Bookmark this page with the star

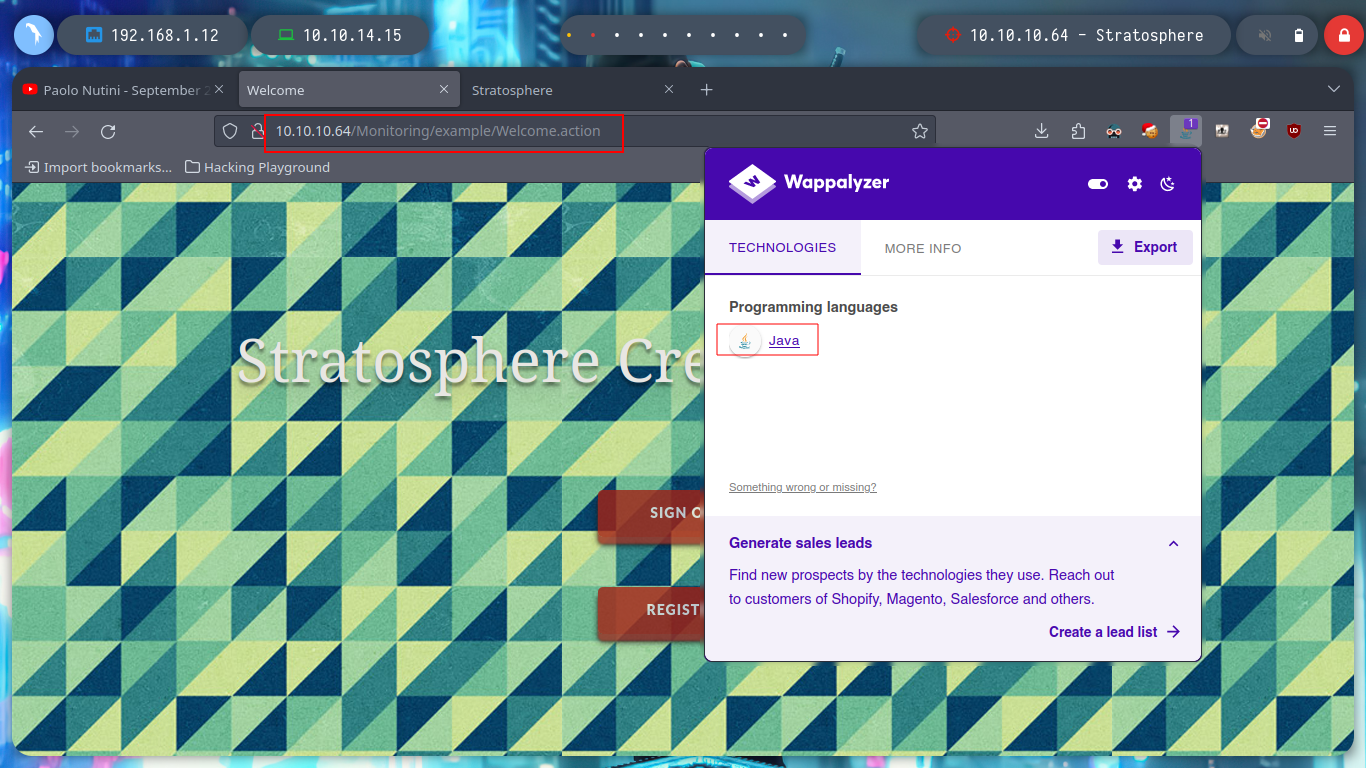pos(919,131)
